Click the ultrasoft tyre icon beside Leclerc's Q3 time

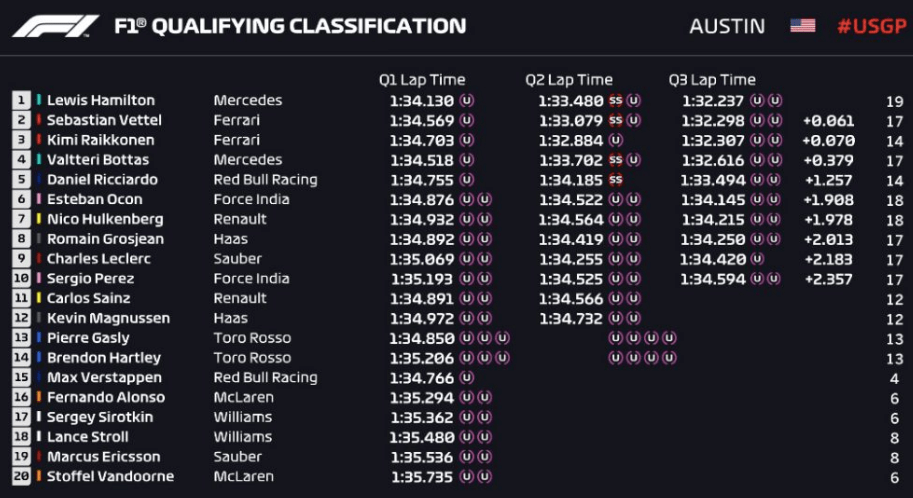[757, 259]
